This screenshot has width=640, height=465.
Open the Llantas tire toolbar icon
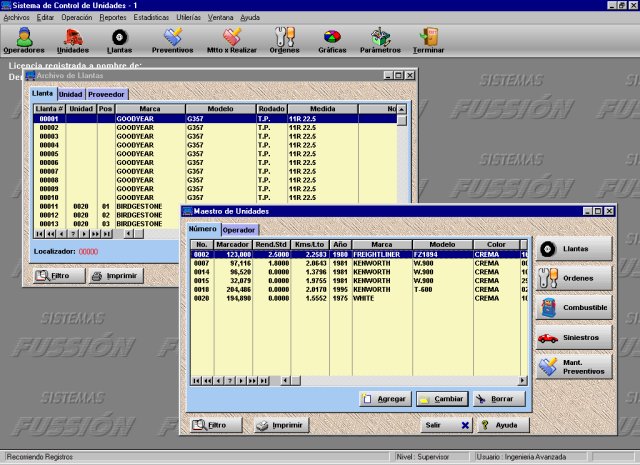pyautogui.click(x=119, y=39)
